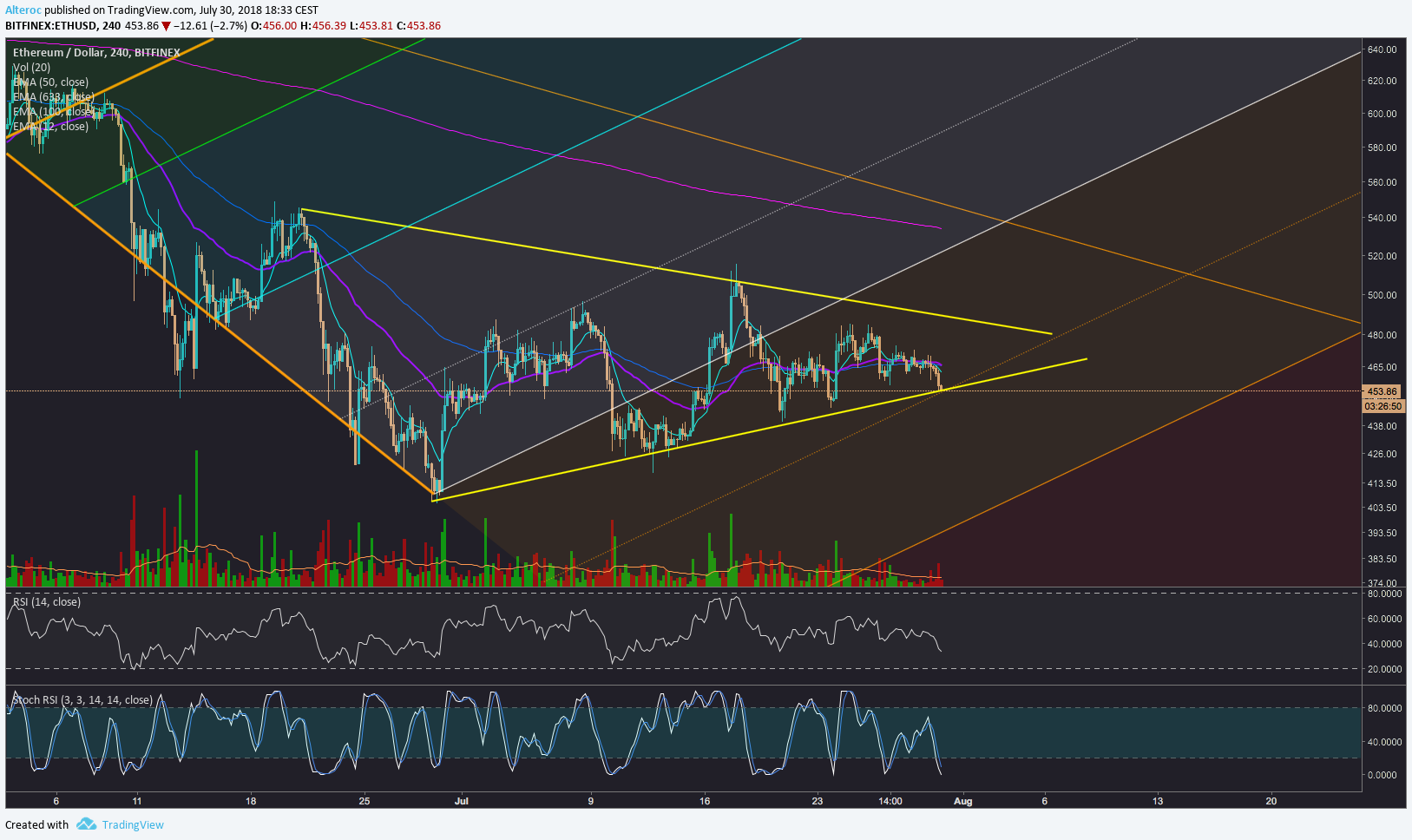Click the −12.61 (−2.7%) change value
The height and width of the screenshot is (840, 1412).
click(x=210, y=26)
